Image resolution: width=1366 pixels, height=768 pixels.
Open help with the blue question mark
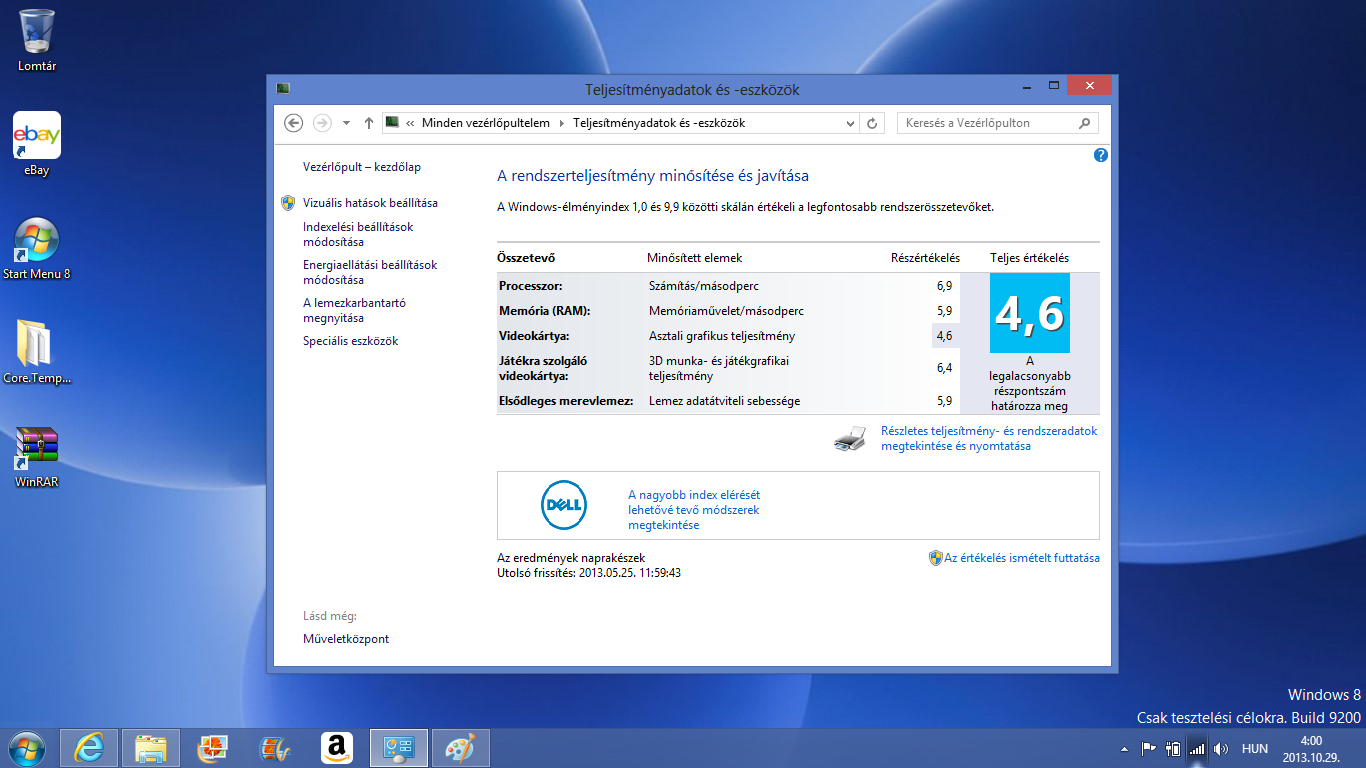click(1101, 155)
